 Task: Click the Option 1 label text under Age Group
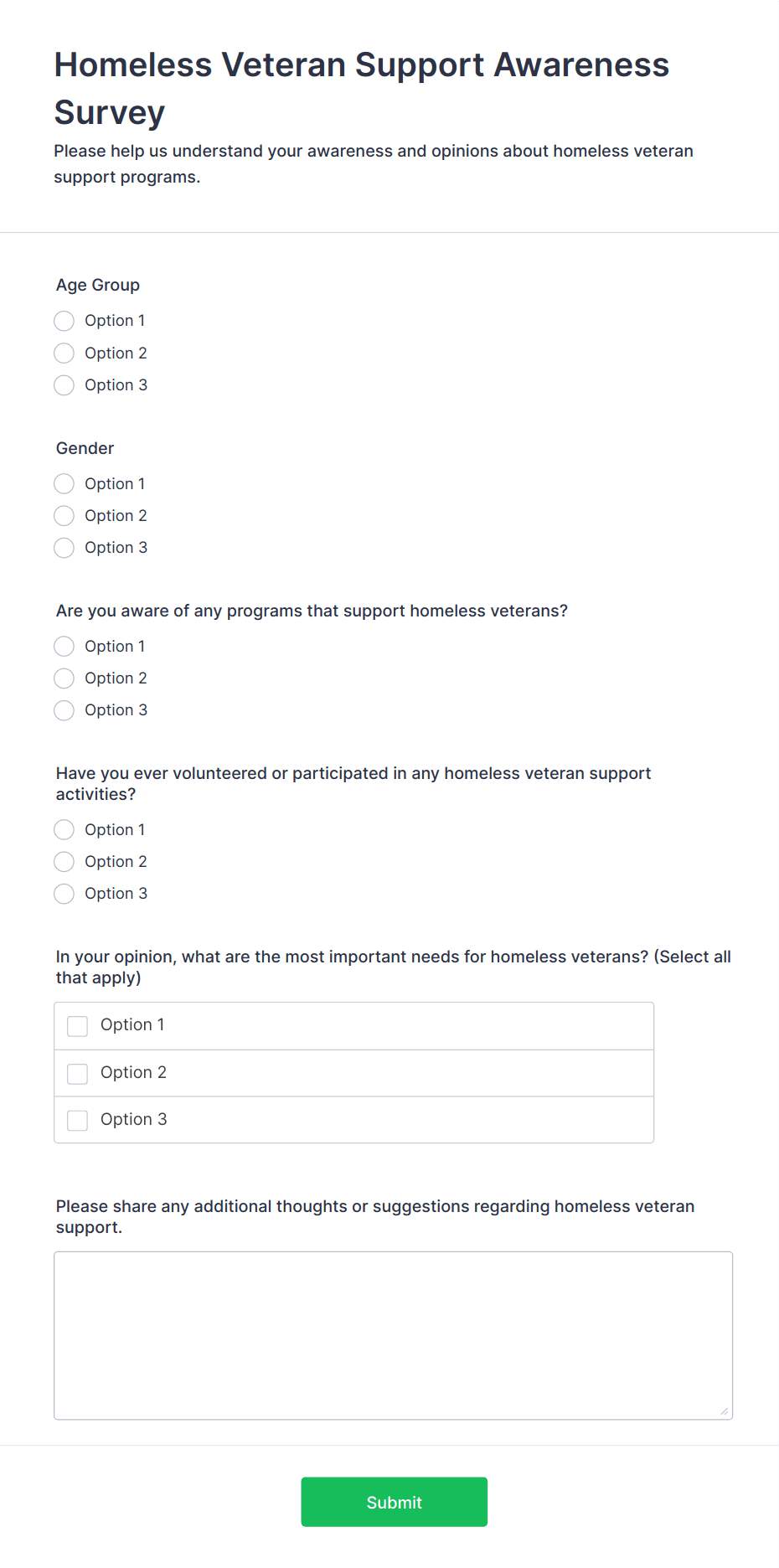pos(115,321)
